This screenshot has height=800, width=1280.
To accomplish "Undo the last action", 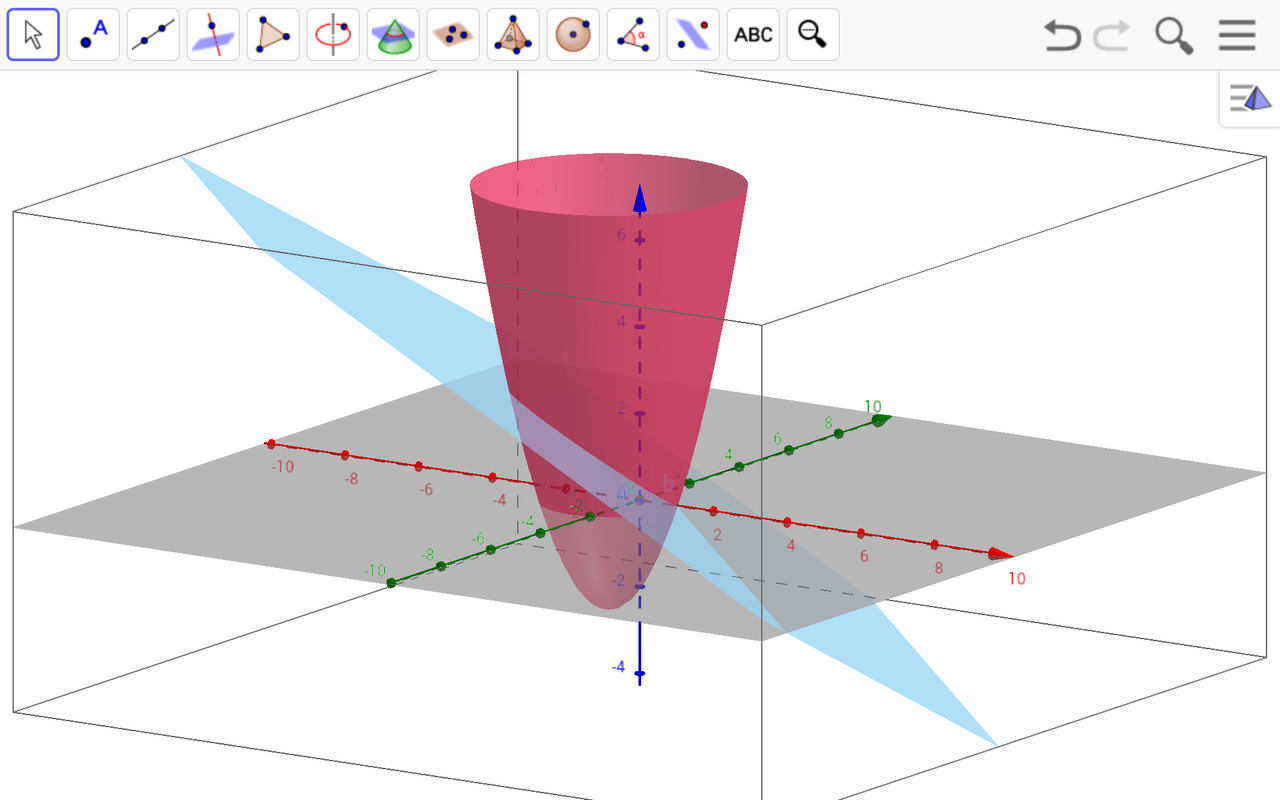I will (x=1063, y=36).
